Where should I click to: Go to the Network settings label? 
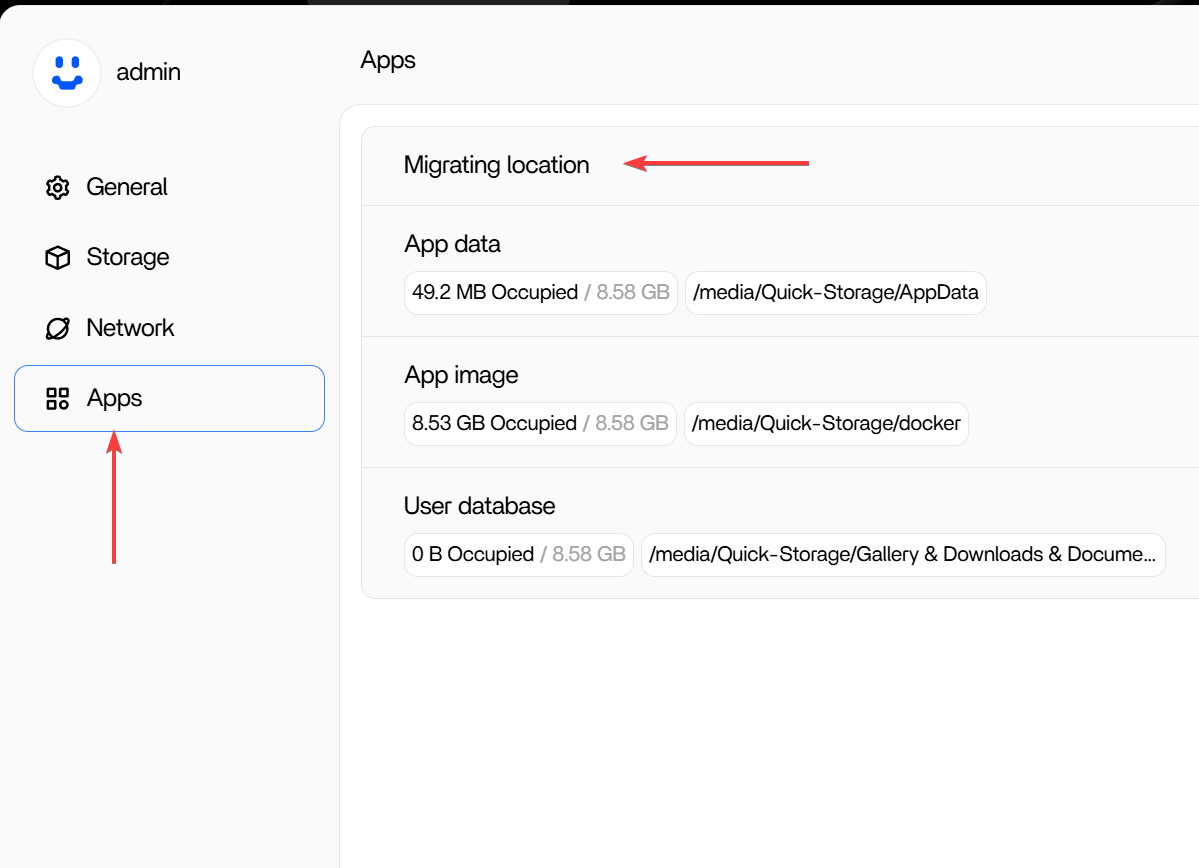(130, 328)
